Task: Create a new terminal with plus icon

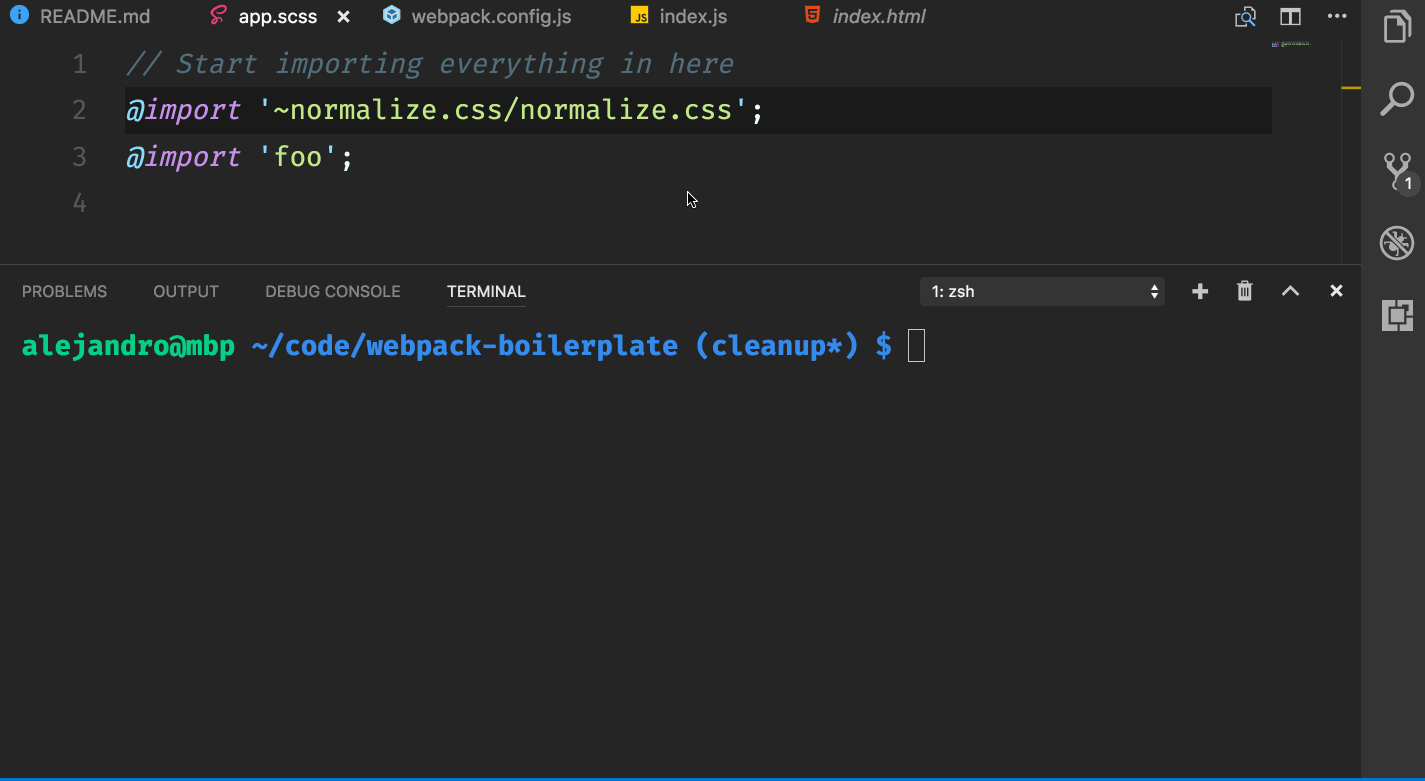Action: point(1200,291)
